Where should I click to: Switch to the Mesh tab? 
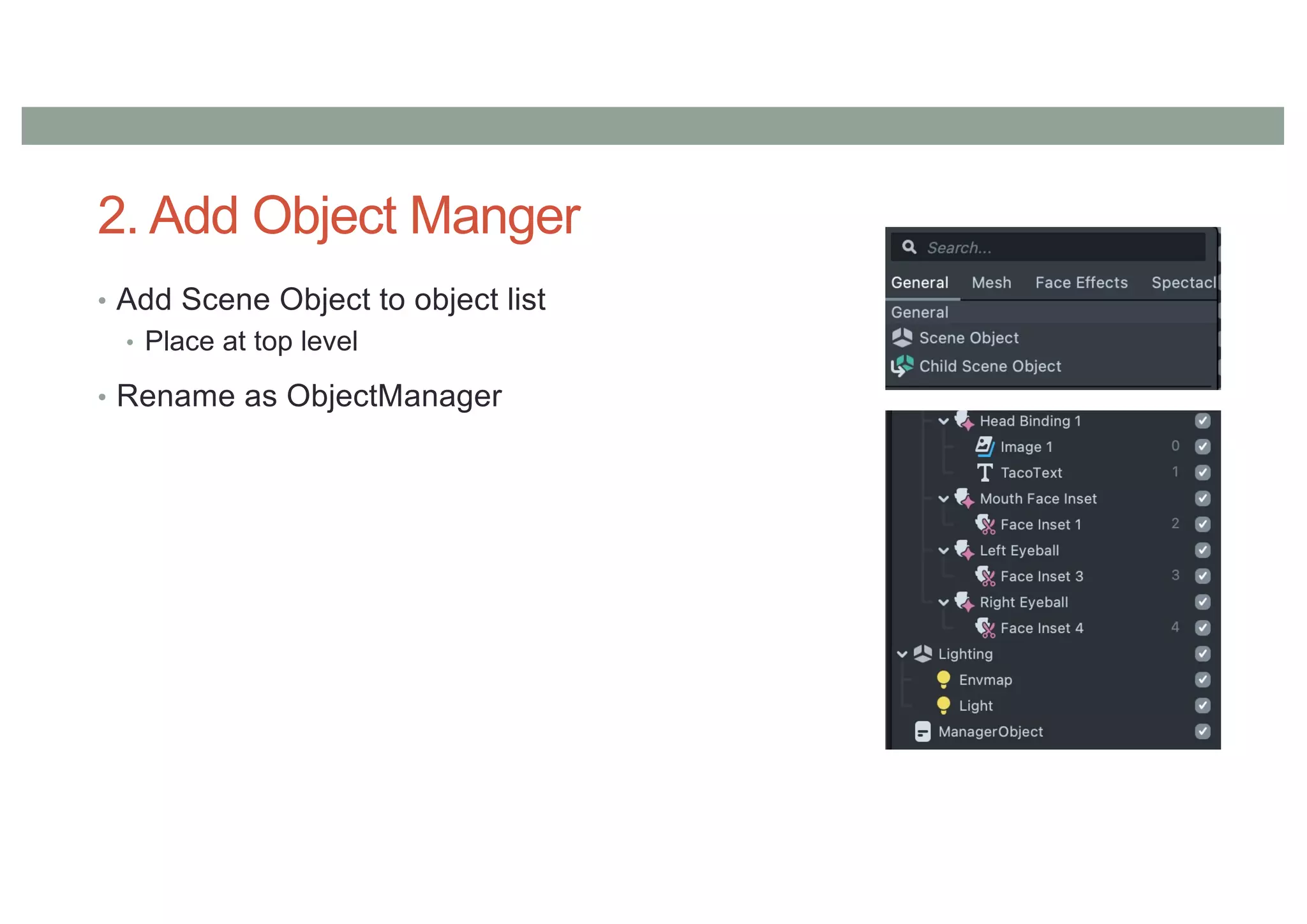(x=991, y=283)
